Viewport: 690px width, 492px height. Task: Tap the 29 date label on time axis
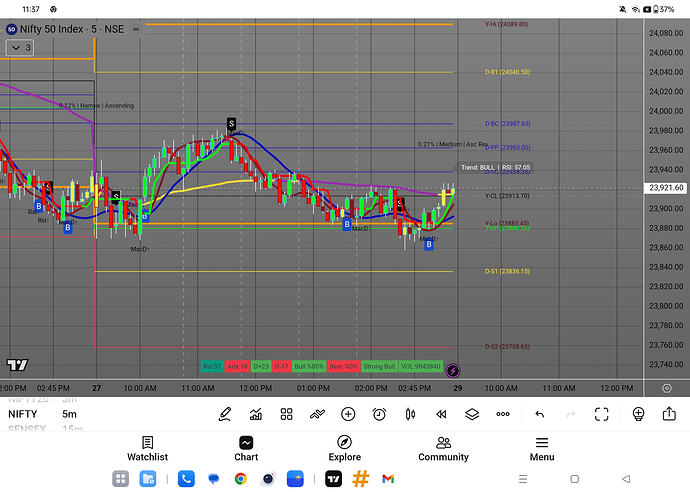[x=458, y=388]
